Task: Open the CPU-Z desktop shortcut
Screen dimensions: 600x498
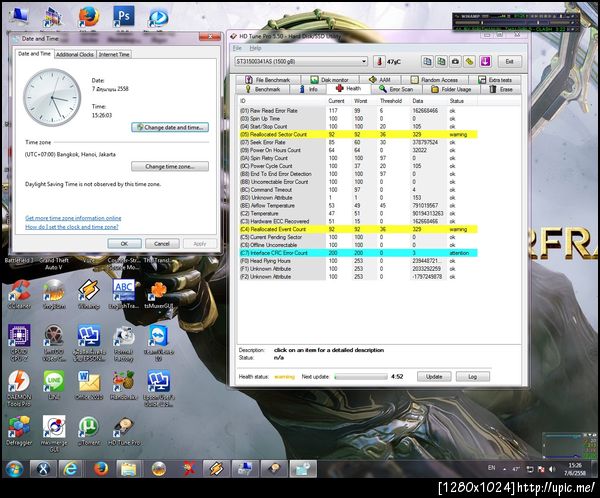Action: pos(19,343)
